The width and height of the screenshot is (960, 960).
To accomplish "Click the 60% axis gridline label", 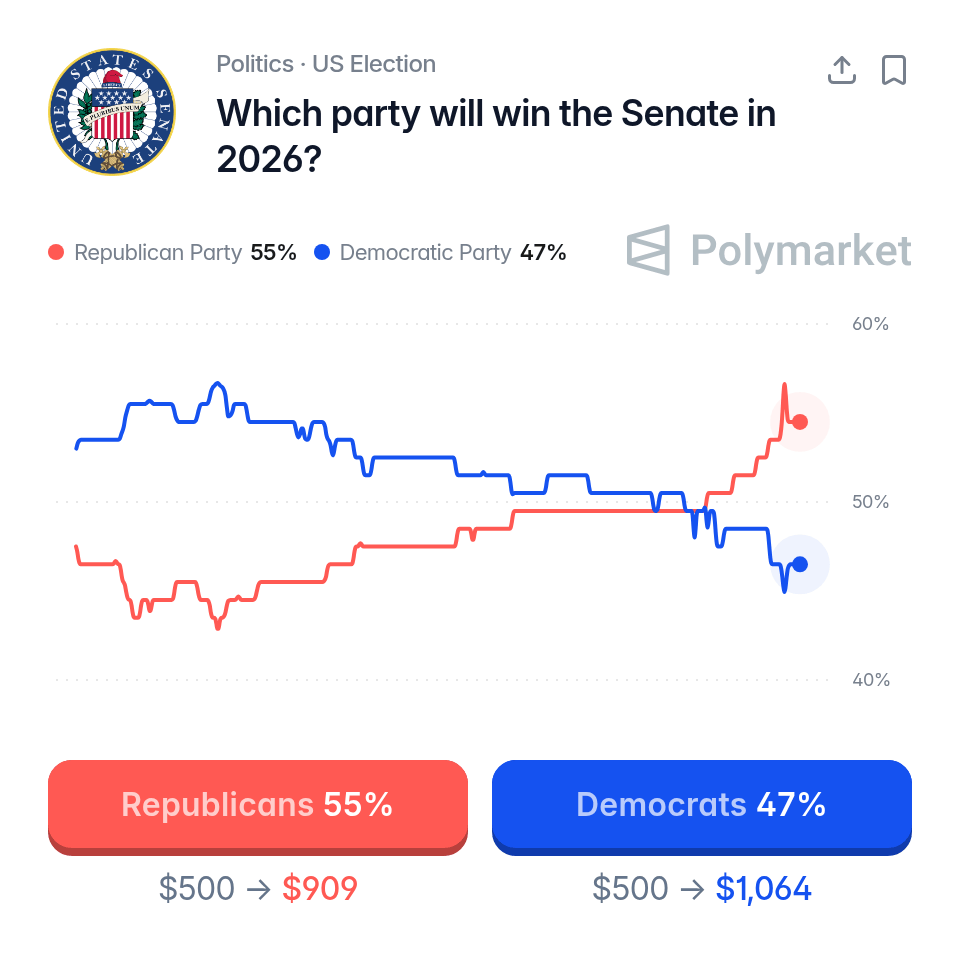I will (870, 324).
